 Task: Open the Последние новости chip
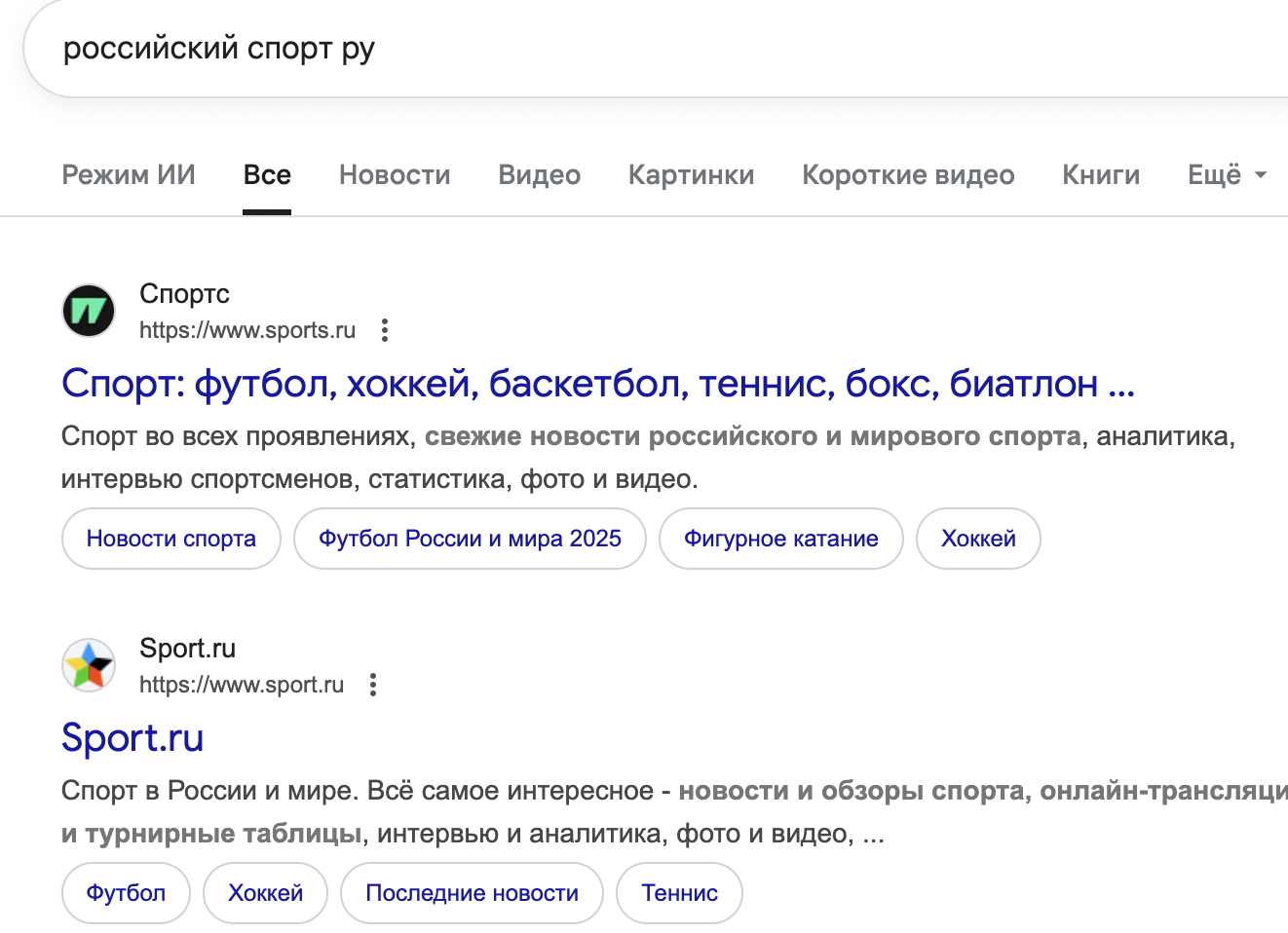(472, 893)
